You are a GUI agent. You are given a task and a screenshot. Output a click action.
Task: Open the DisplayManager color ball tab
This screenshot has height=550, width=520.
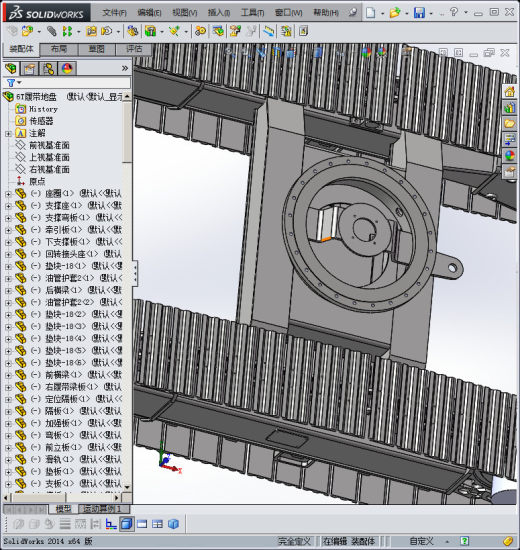[x=67, y=68]
